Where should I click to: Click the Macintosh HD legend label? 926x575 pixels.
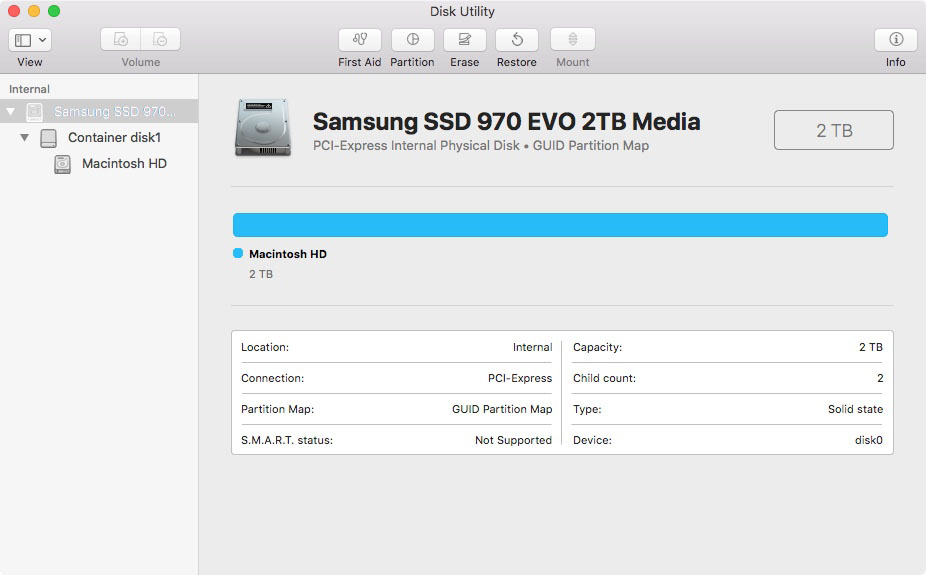click(288, 254)
